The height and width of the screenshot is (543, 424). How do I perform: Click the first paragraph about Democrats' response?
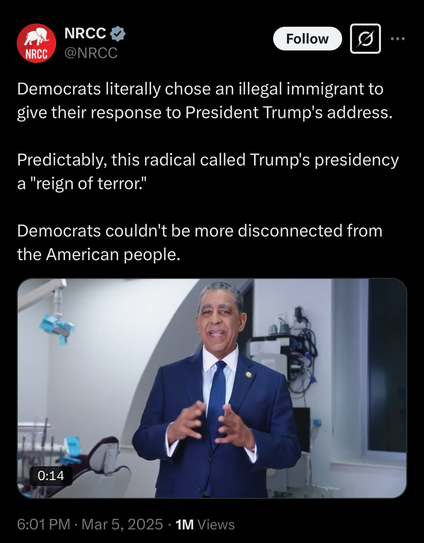pos(205,101)
